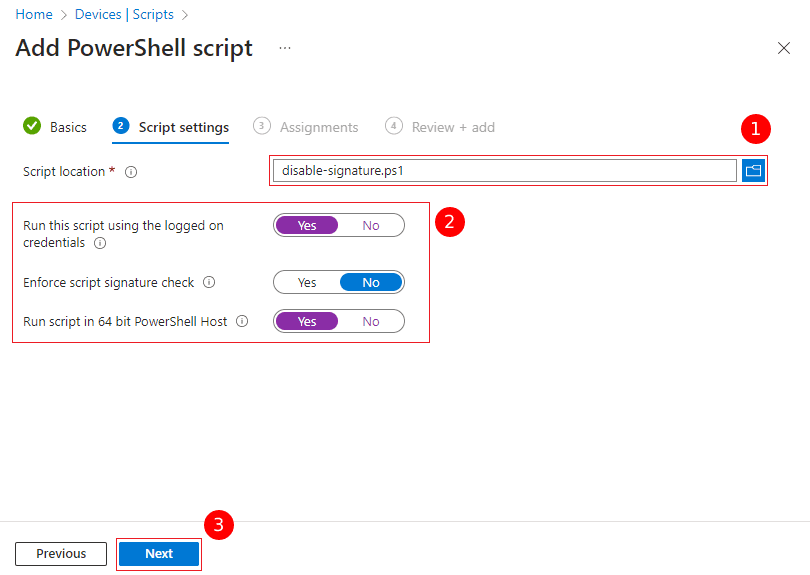Set 64 bit PowerShell Host to No
Image resolution: width=810 pixels, height=575 pixels.
371,322
